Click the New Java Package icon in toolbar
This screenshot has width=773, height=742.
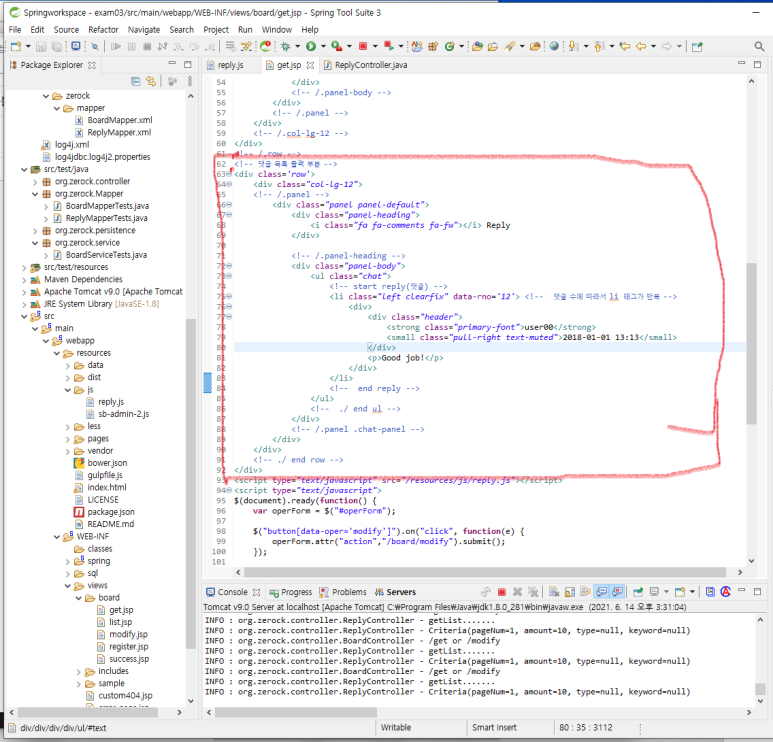tap(433, 46)
